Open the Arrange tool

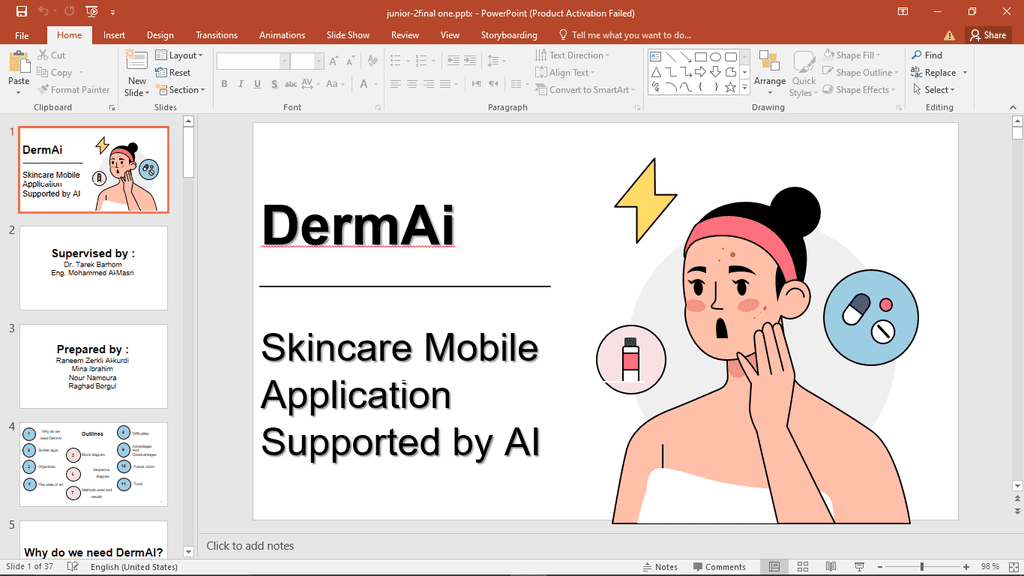(x=769, y=70)
